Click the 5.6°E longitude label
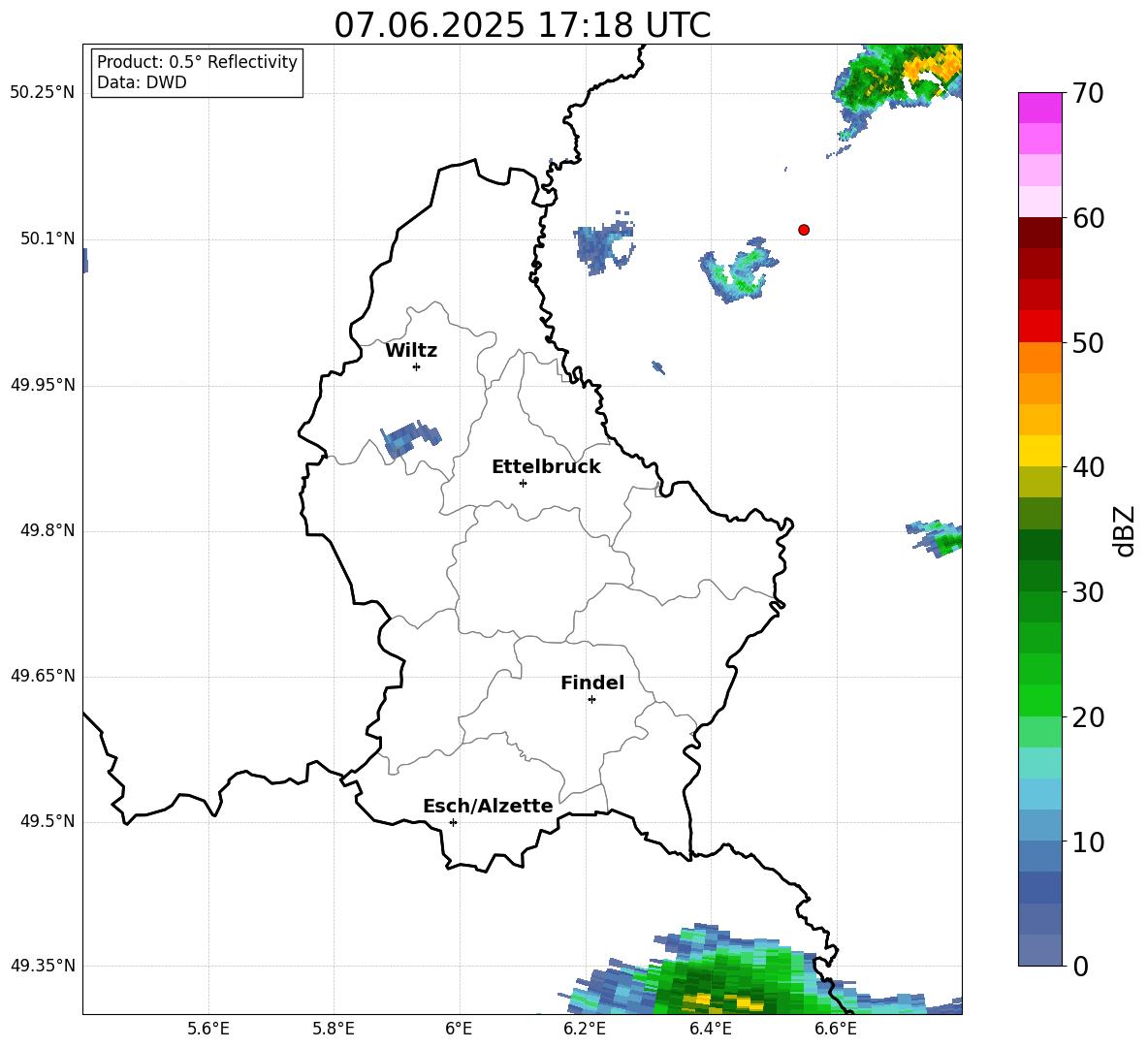The height and width of the screenshot is (1048, 1148). coord(208,1029)
